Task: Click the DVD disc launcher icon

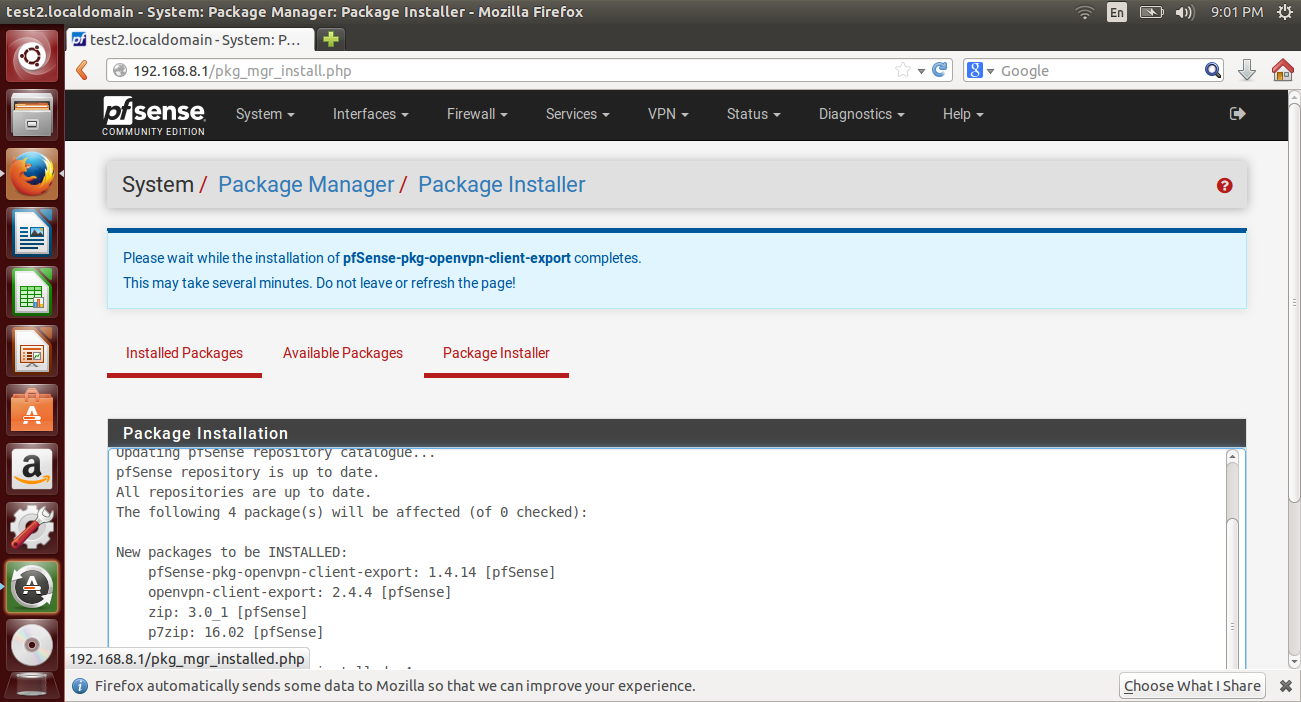Action: 32,646
